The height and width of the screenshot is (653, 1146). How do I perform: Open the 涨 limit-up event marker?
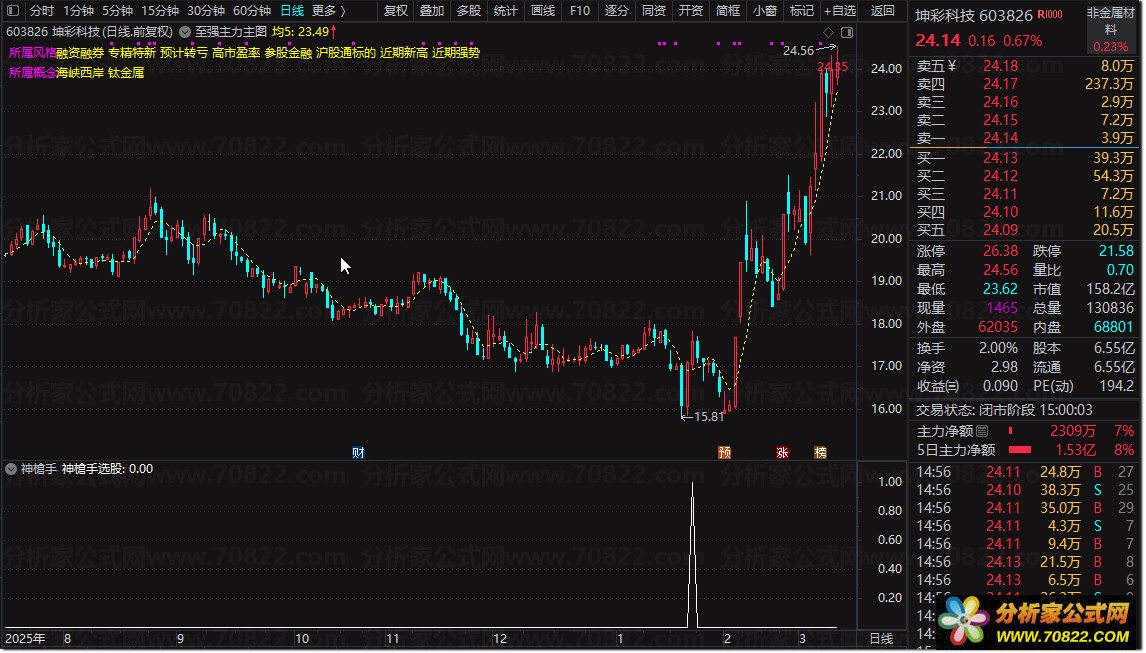pyautogui.click(x=782, y=453)
